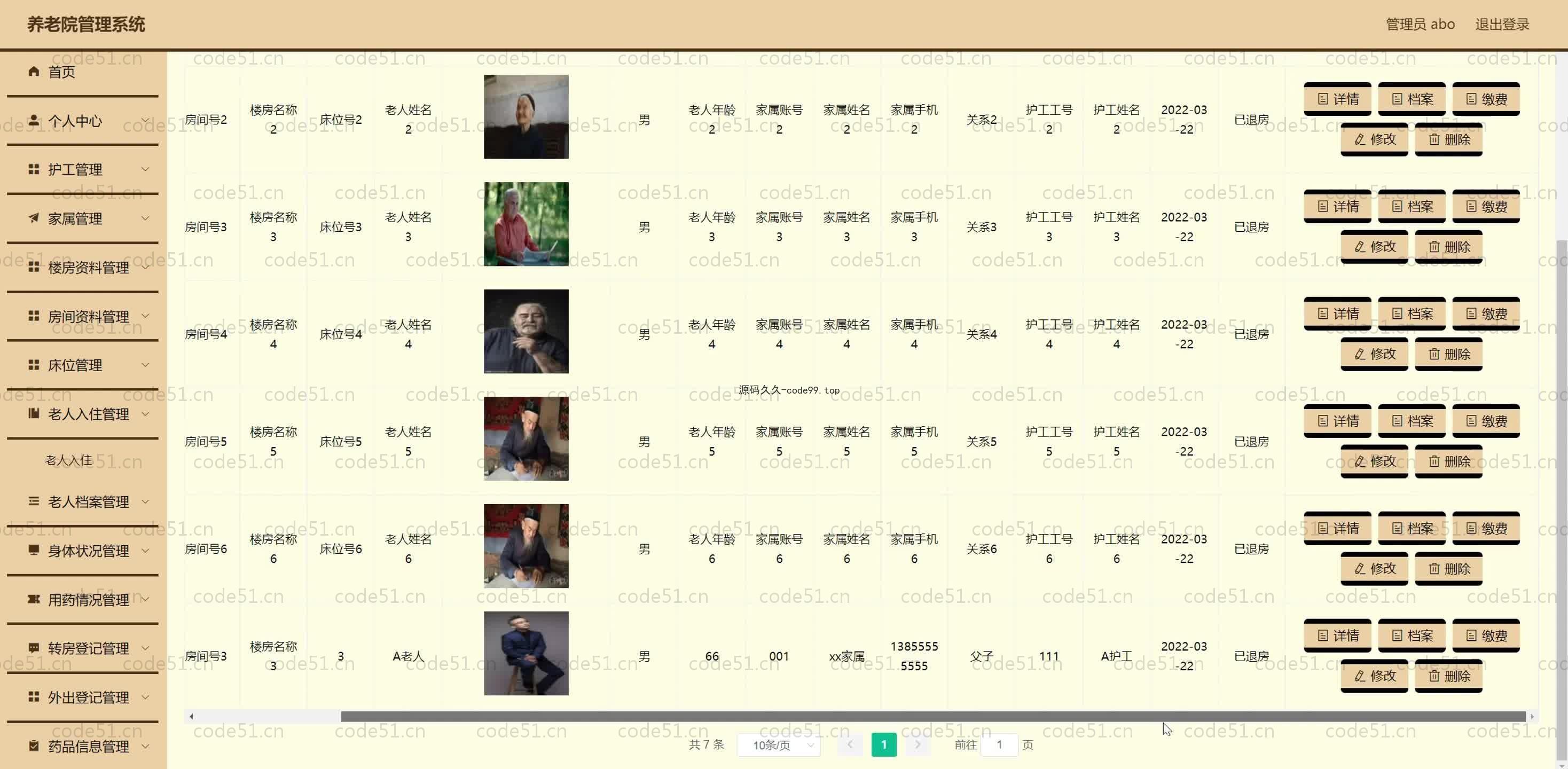Click the document icon in 房间号3 老人姓名3 row's 档案
1568x769 pixels.
pyautogui.click(x=1397, y=207)
